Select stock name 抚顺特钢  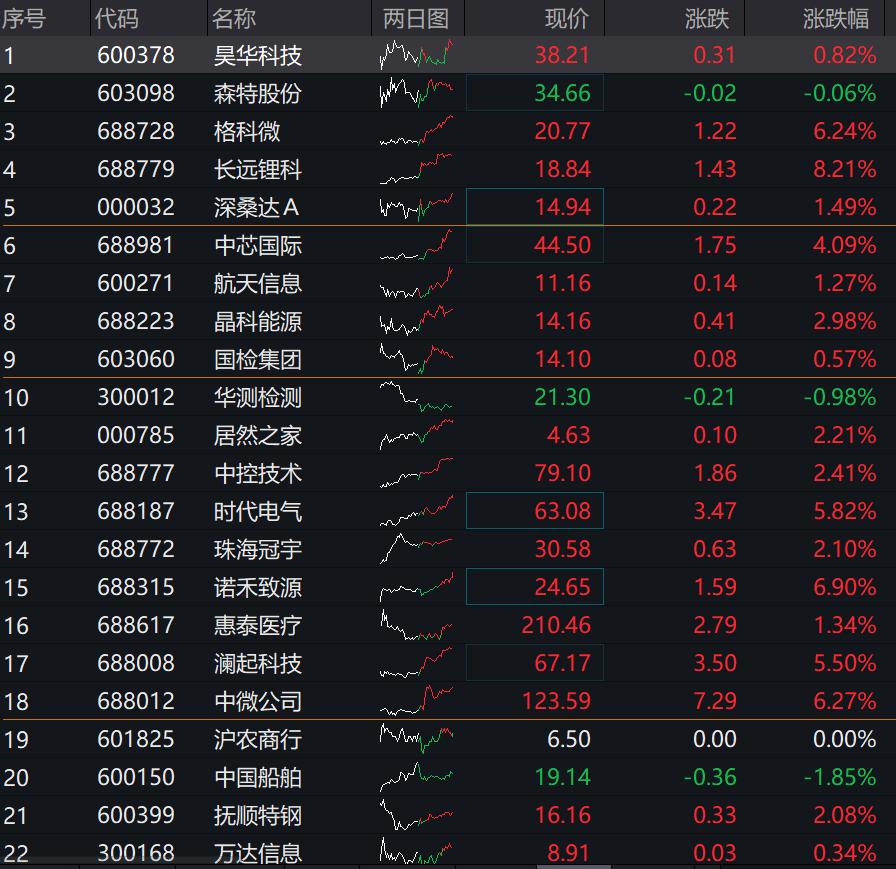tap(258, 815)
